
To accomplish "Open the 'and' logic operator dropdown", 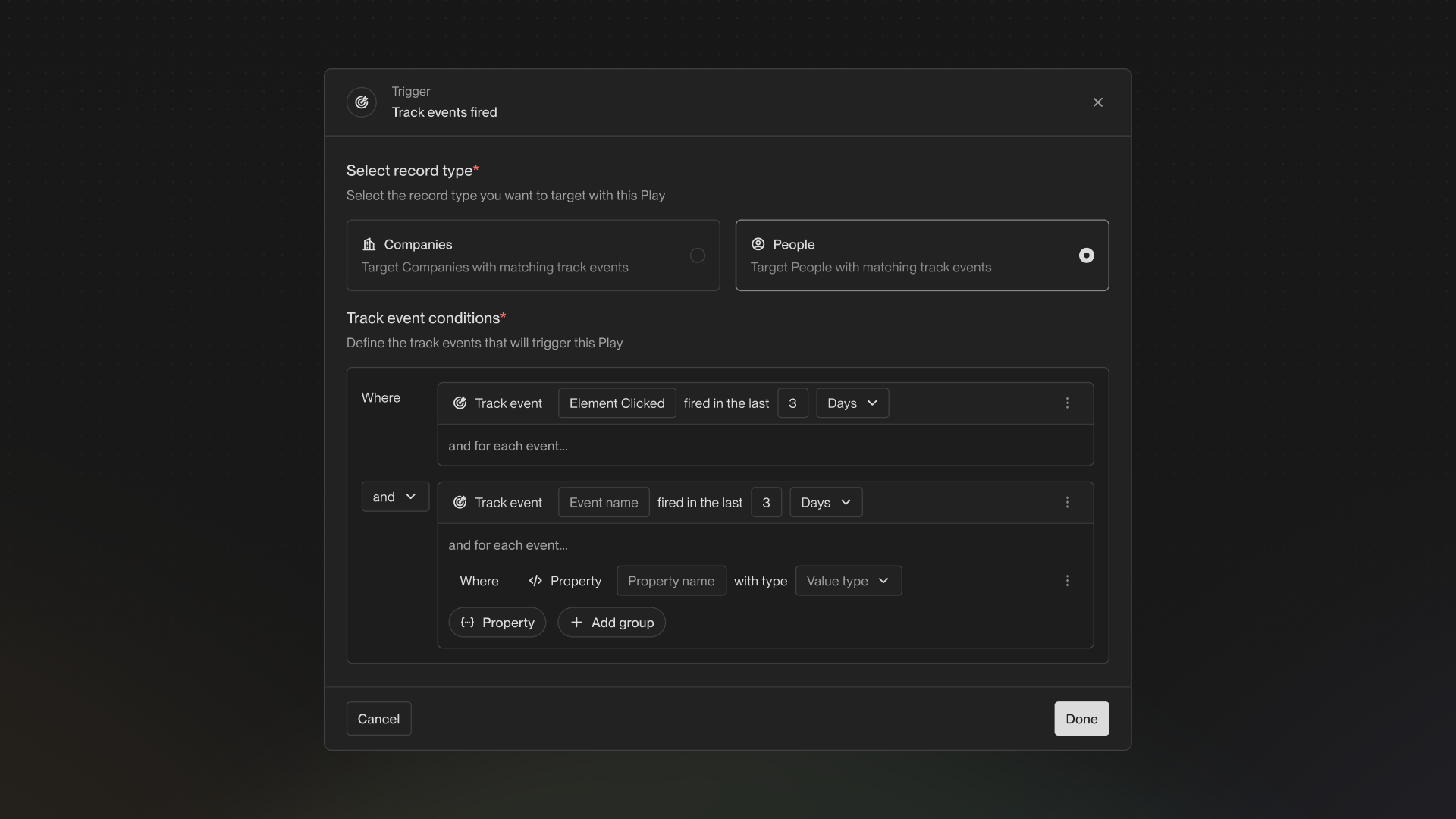I will tap(395, 497).
